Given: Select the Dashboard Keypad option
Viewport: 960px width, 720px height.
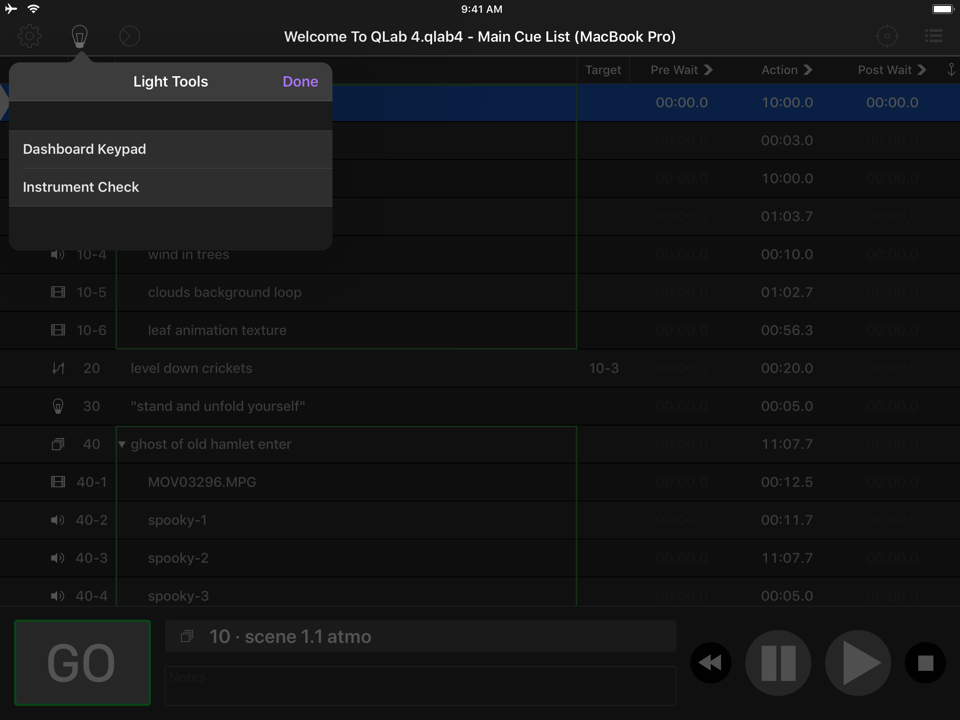Looking at the screenshot, I should click(170, 149).
